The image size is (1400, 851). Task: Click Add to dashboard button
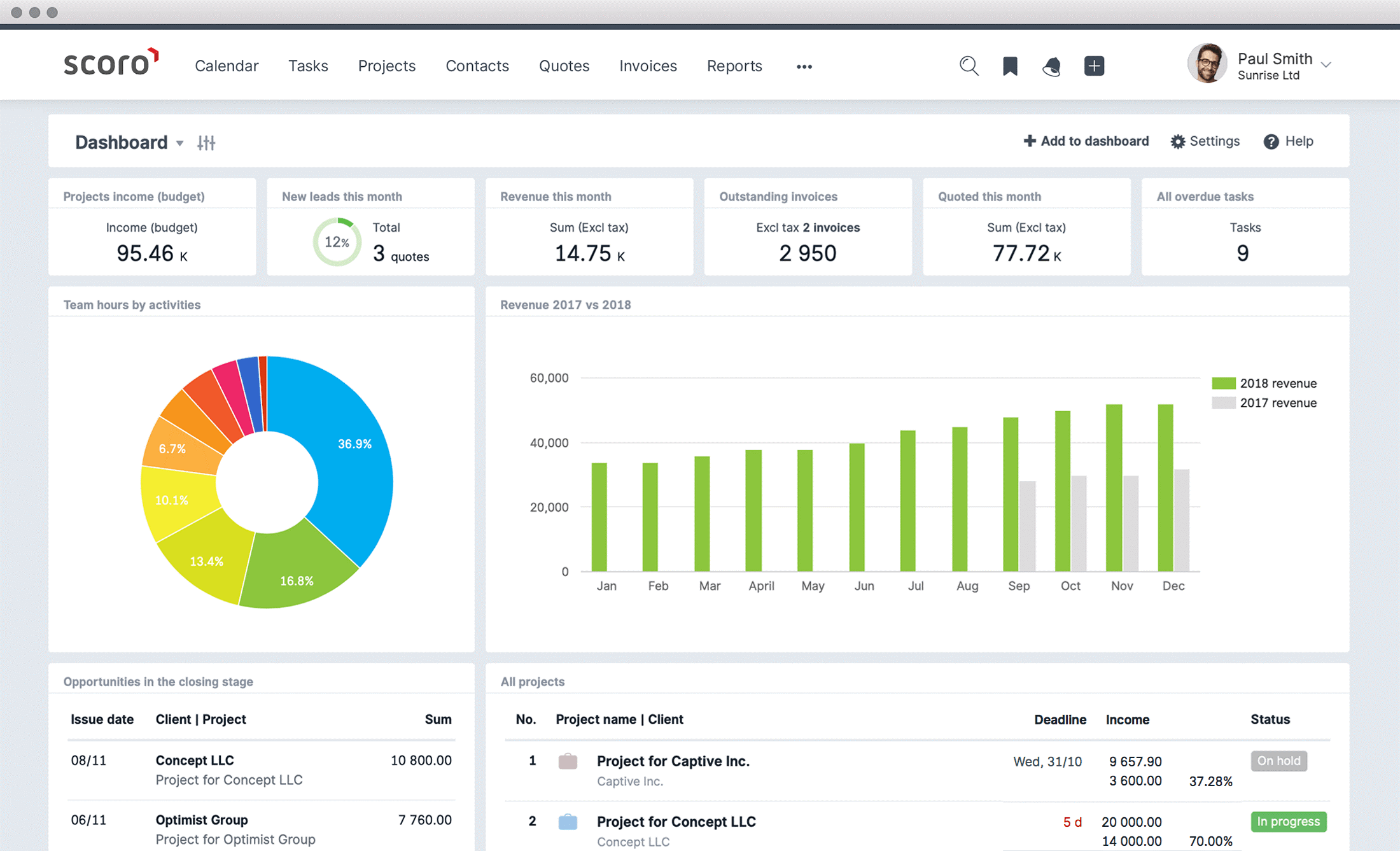[1085, 141]
